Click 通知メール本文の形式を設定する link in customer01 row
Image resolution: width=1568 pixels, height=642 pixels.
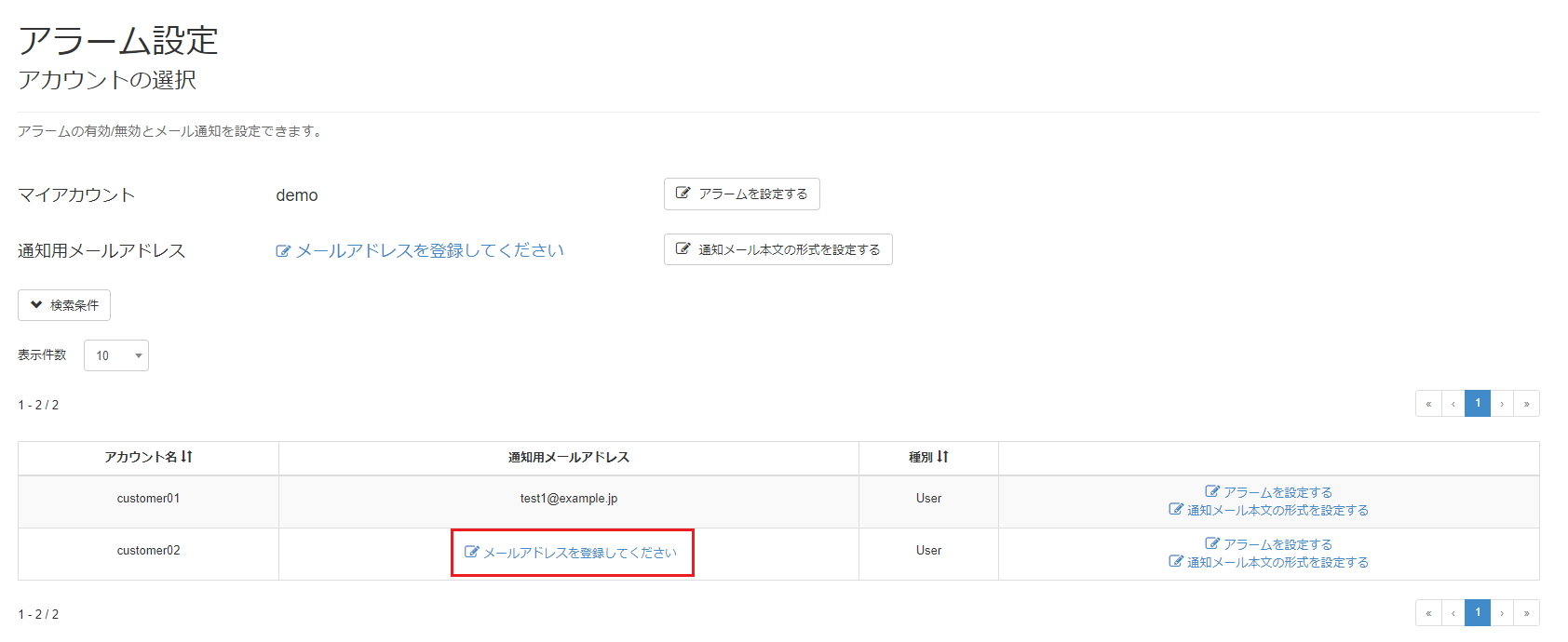coord(1268,510)
